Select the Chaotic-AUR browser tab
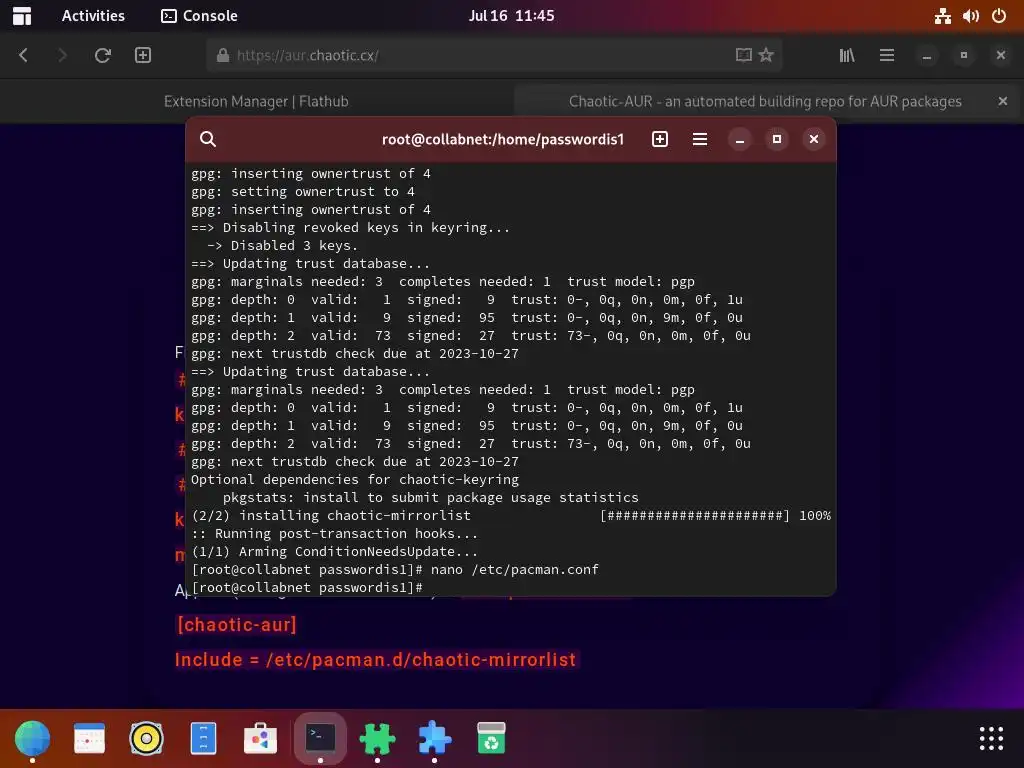1024x768 pixels. (765, 101)
